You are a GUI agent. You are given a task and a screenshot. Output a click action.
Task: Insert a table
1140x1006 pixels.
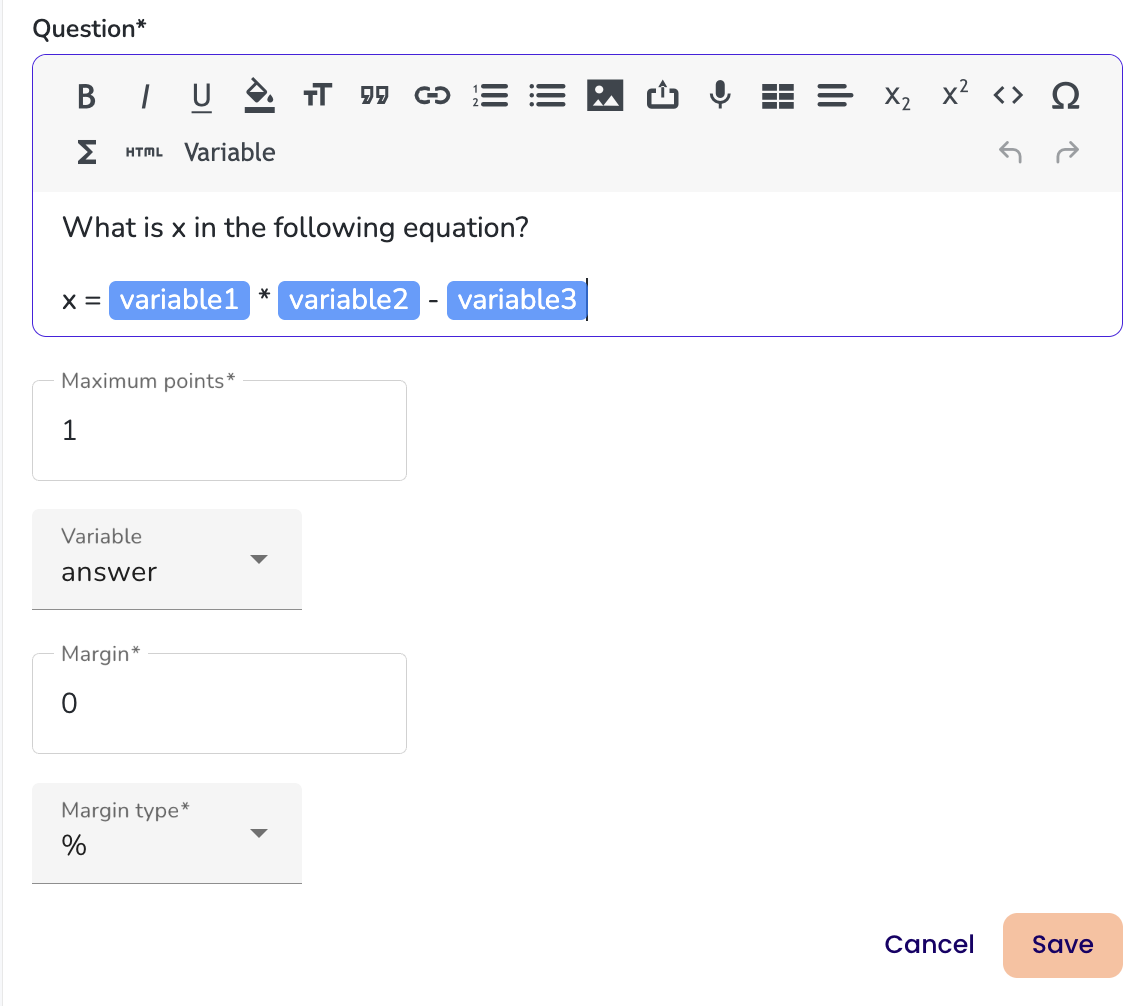click(x=778, y=95)
